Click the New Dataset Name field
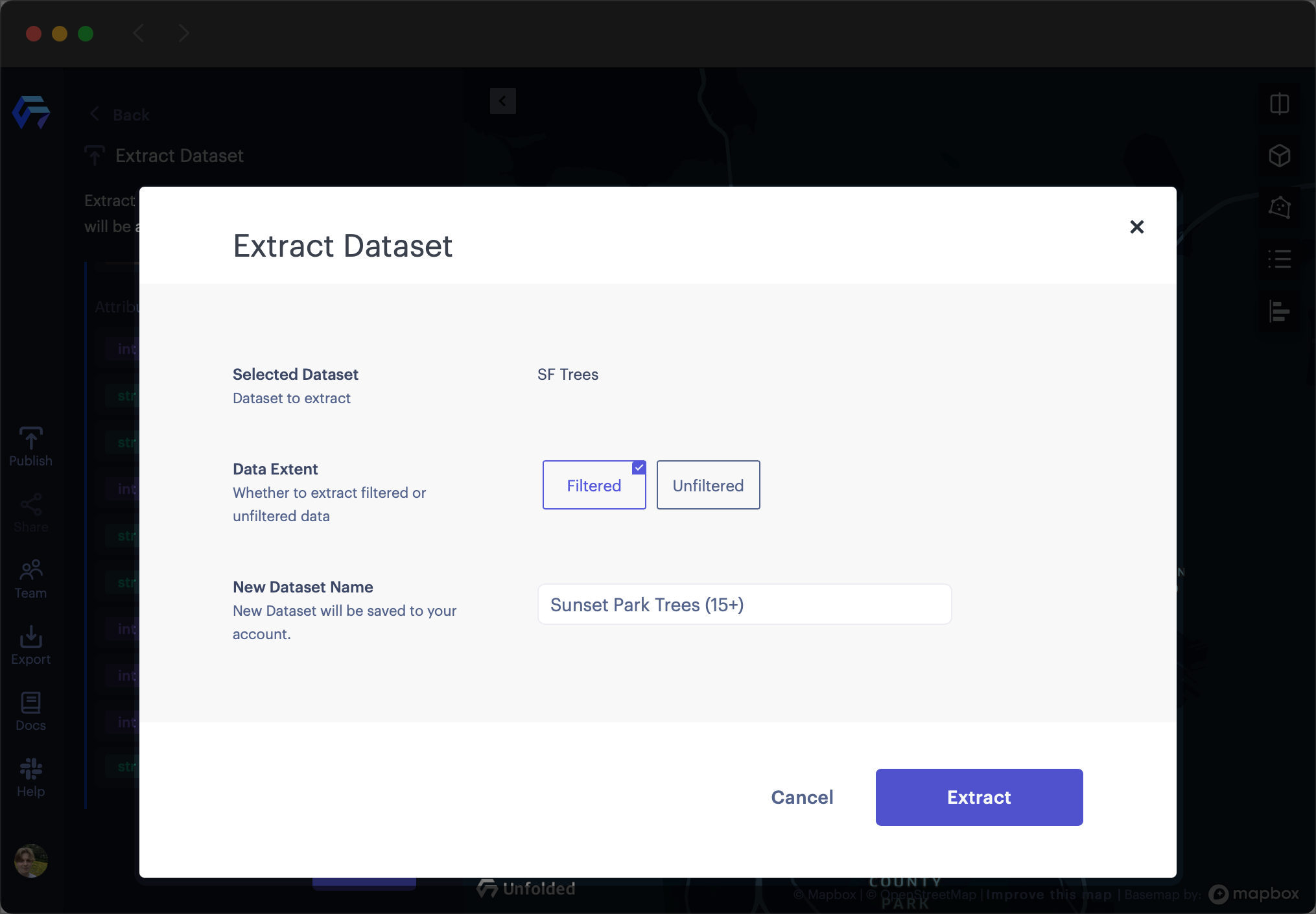1316x914 pixels. tap(744, 604)
